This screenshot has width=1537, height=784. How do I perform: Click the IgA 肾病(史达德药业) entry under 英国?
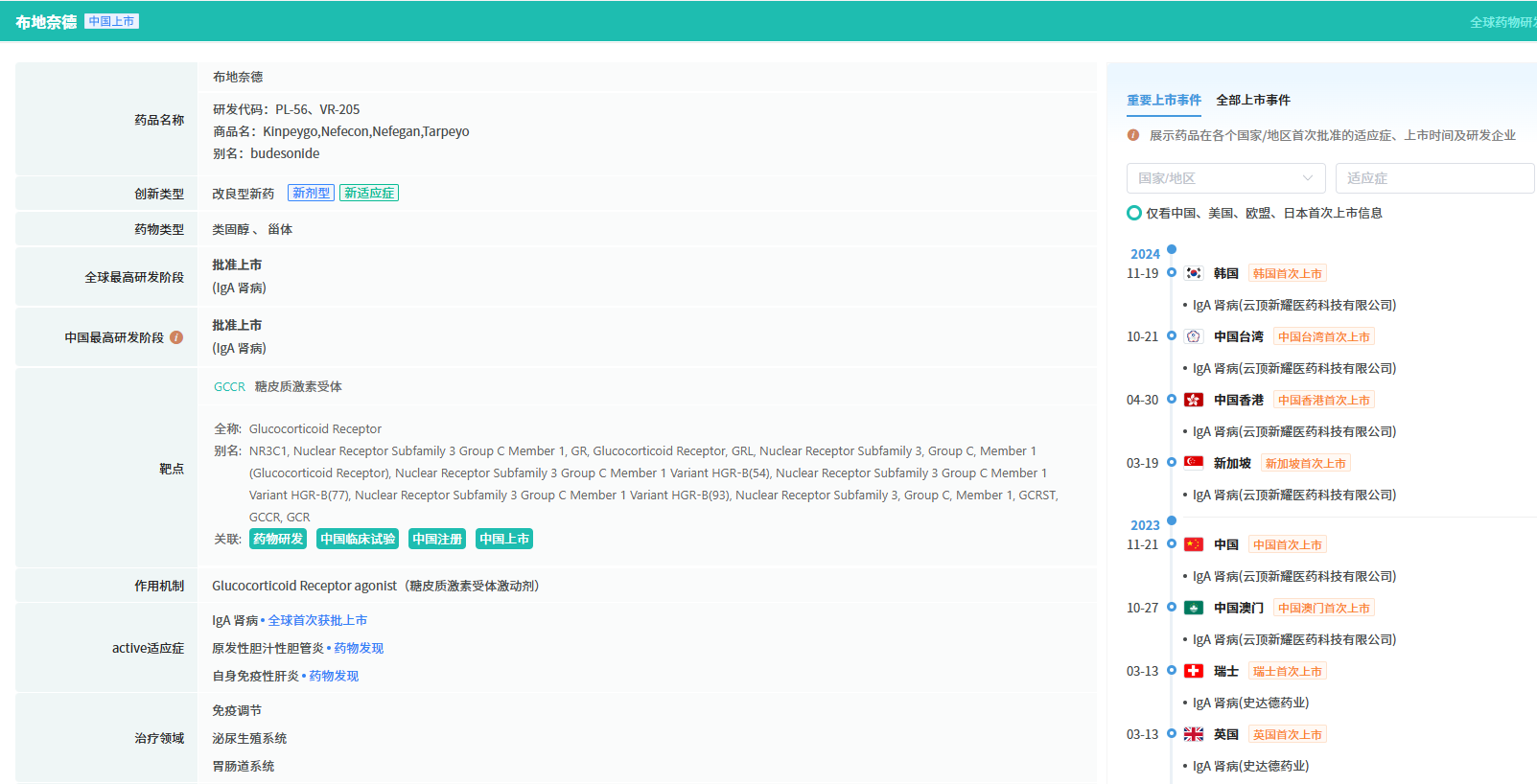[x=1250, y=766]
